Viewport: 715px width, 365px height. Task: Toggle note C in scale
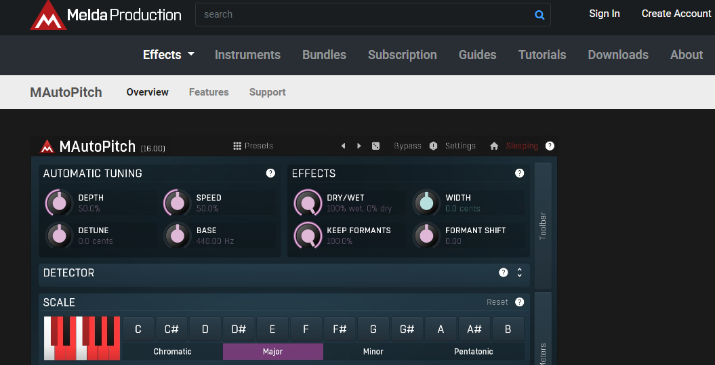tap(138, 329)
